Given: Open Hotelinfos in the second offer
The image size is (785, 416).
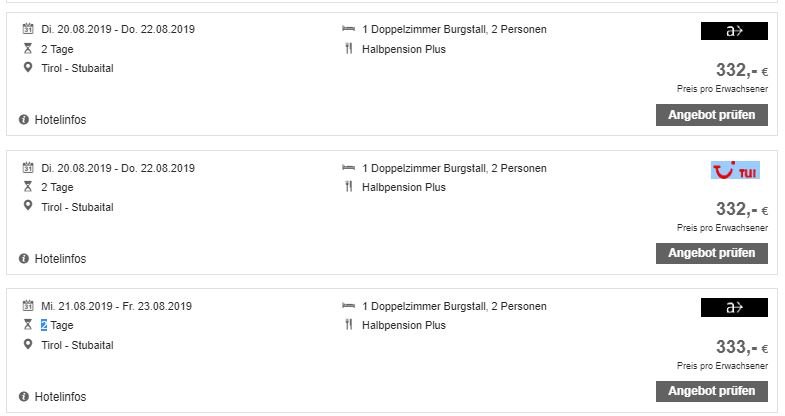Looking at the screenshot, I should [60, 259].
